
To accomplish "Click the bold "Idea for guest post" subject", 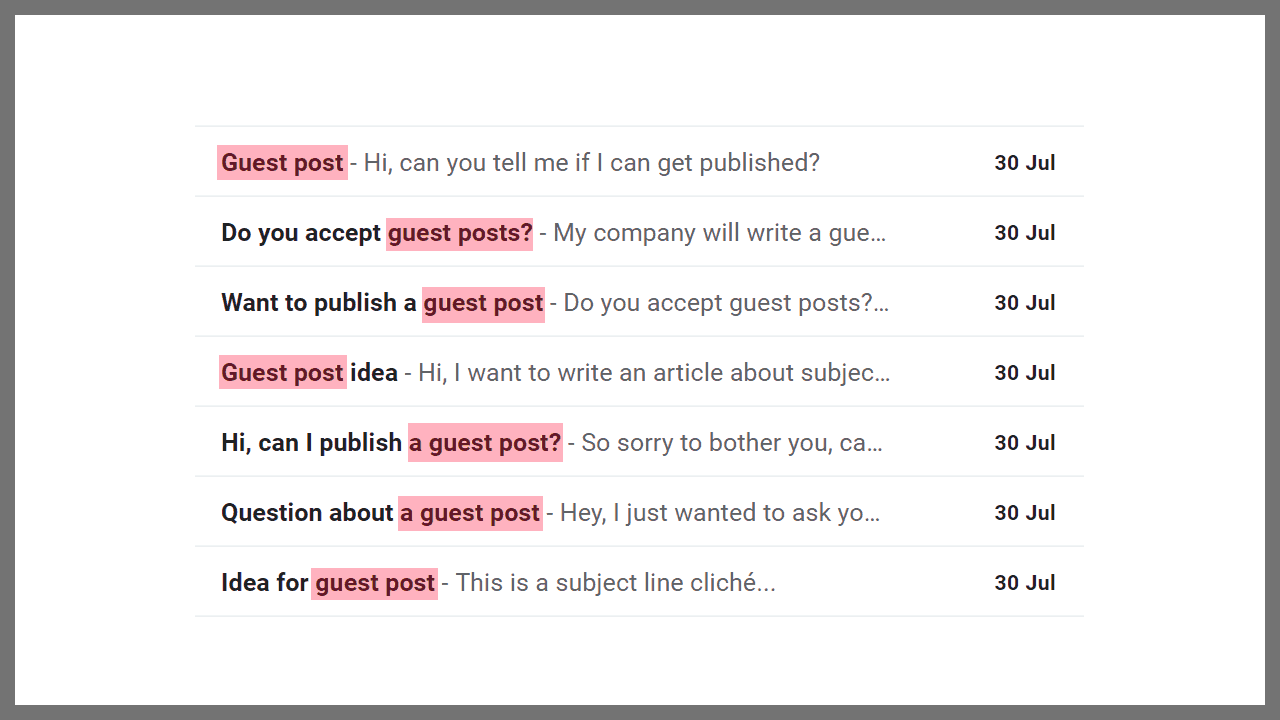I will click(328, 583).
